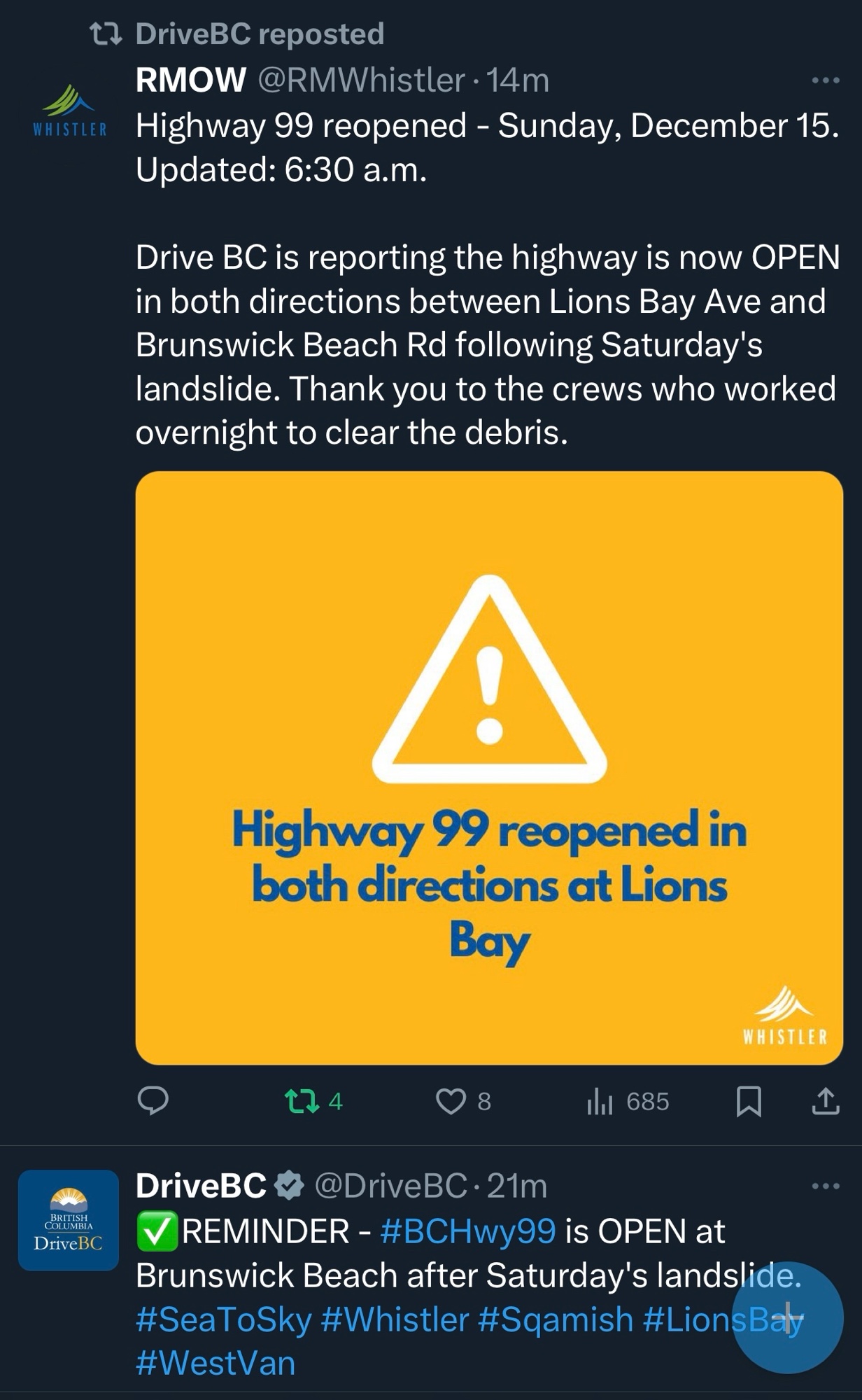Open DriveBC profile avatar
Viewport: 862px width, 1400px height.
coord(69,1220)
